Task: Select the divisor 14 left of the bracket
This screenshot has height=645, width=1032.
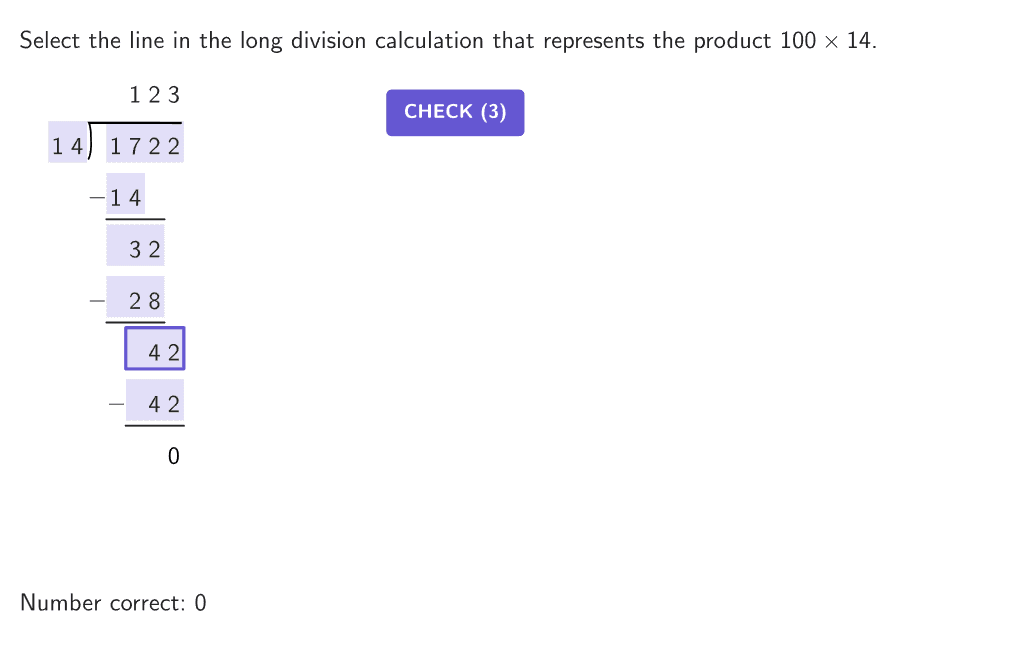Action: [x=68, y=146]
